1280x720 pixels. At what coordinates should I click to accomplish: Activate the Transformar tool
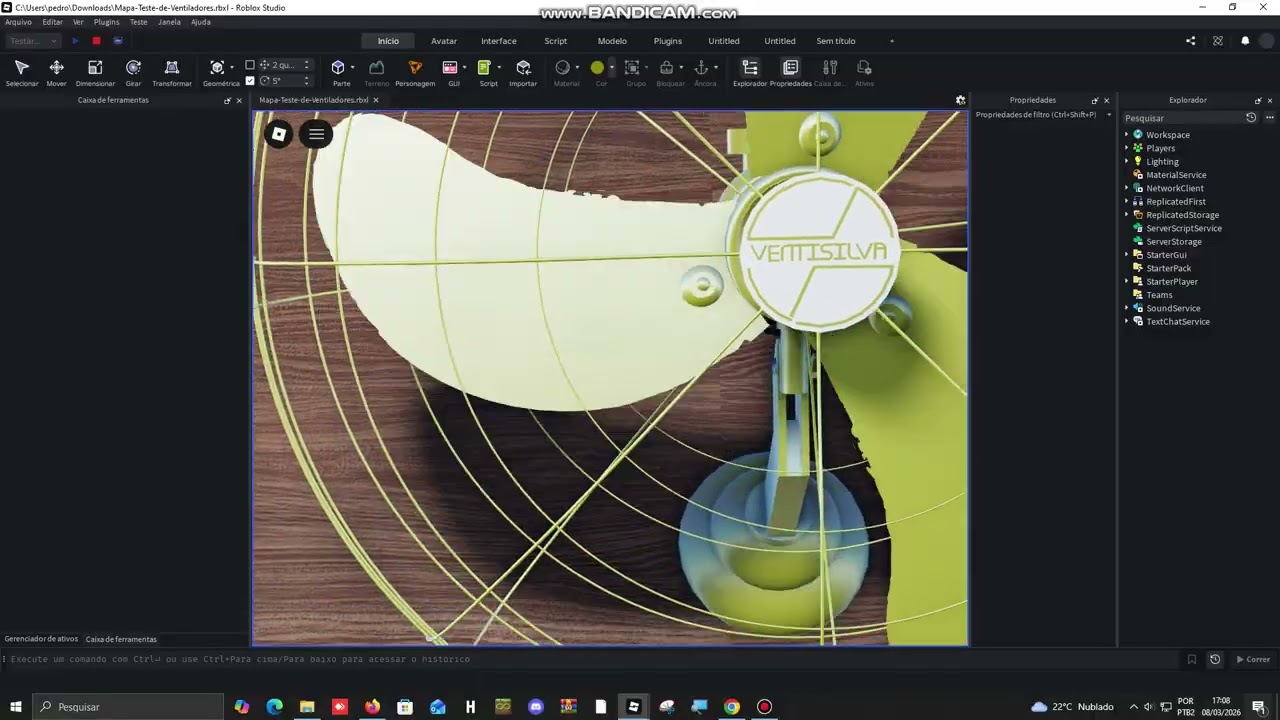(172, 72)
